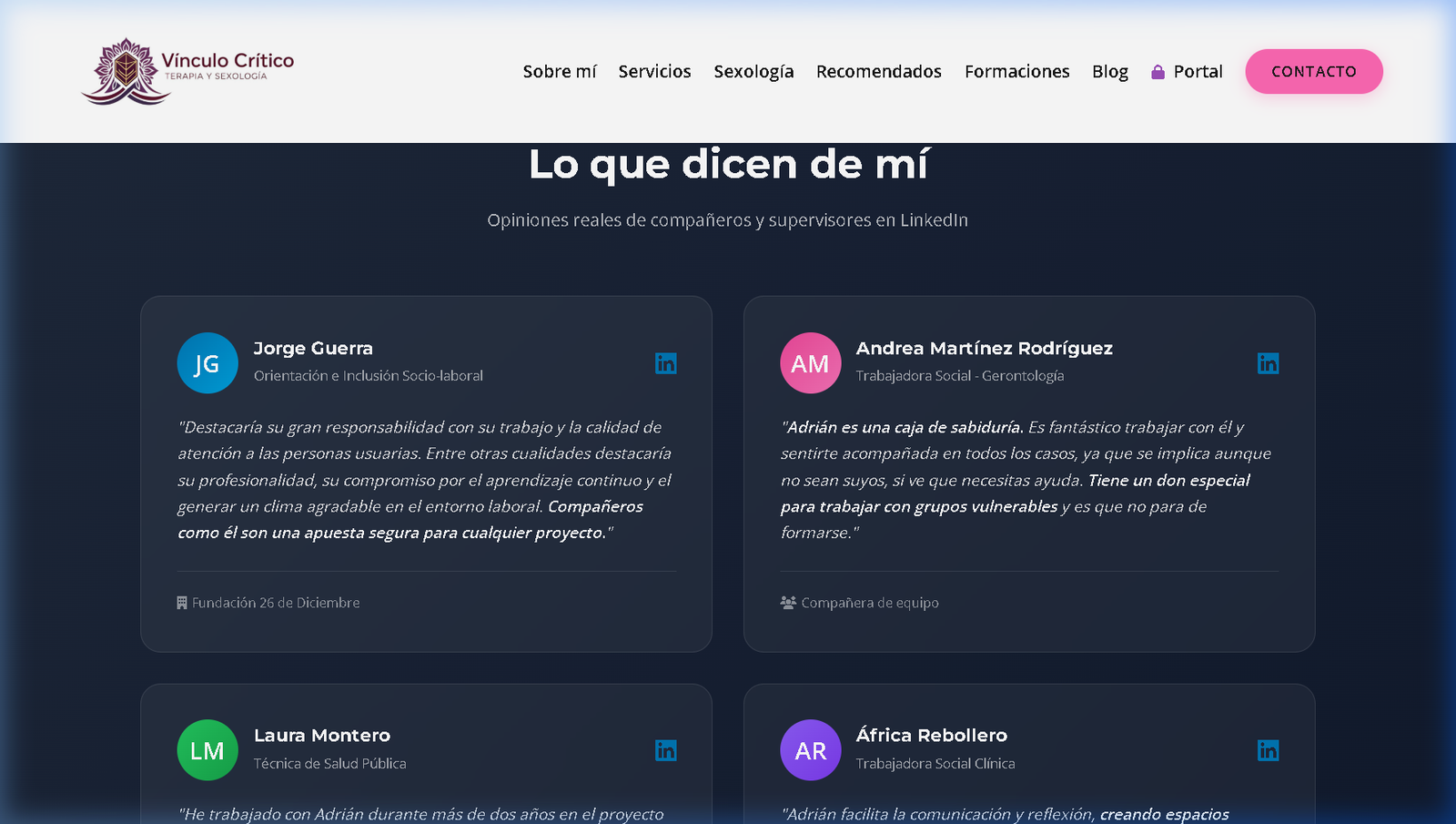Click the Vínculo Crítico lotus logo
This screenshot has width=1456, height=824.
[x=126, y=71]
